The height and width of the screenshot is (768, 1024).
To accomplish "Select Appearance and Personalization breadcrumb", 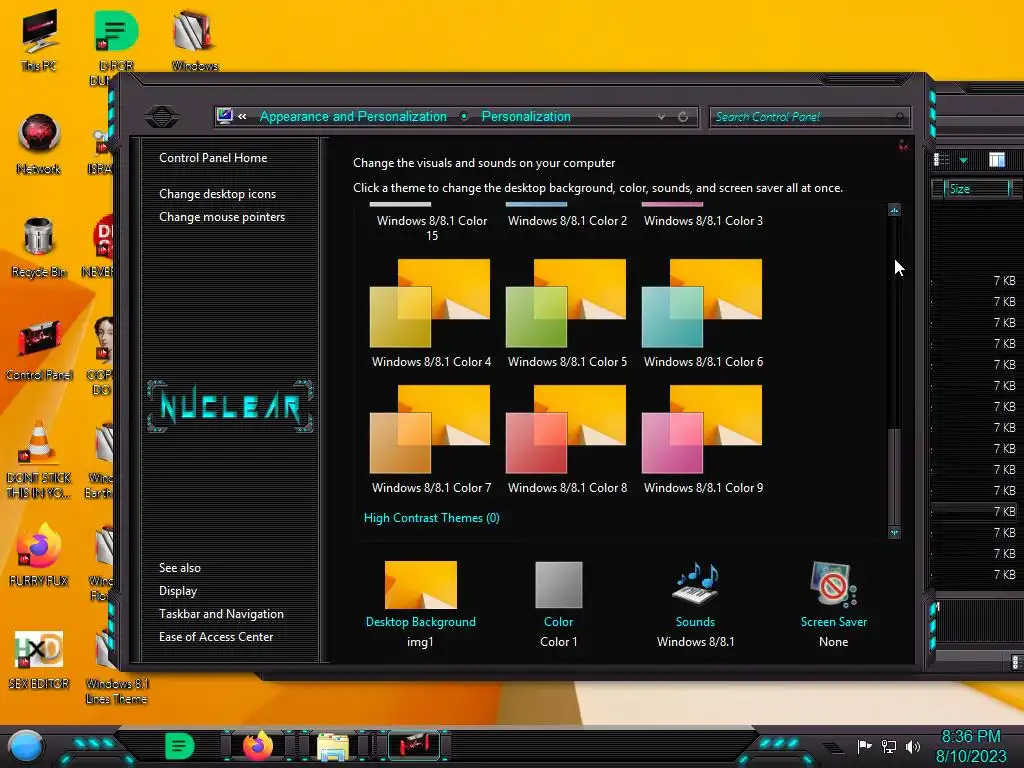I will coord(353,116).
